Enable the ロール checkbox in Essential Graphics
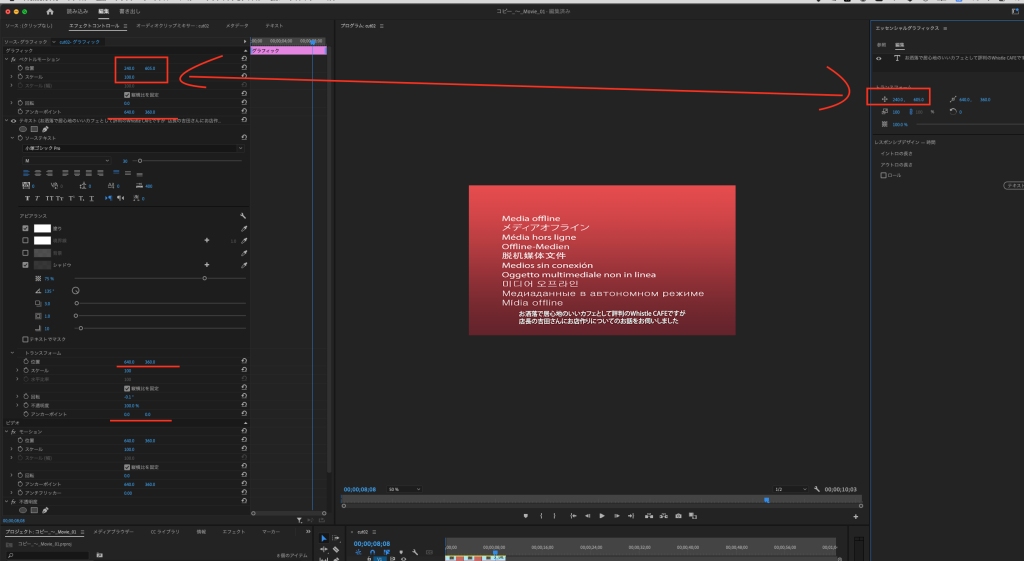The image size is (1024, 561). 883,175
